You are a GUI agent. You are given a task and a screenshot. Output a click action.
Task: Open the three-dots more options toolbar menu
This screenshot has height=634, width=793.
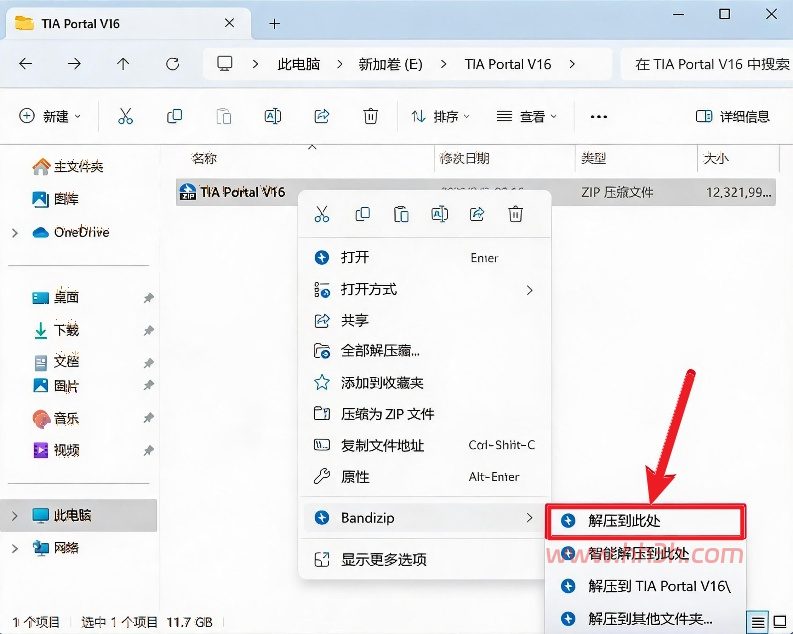(x=598, y=117)
